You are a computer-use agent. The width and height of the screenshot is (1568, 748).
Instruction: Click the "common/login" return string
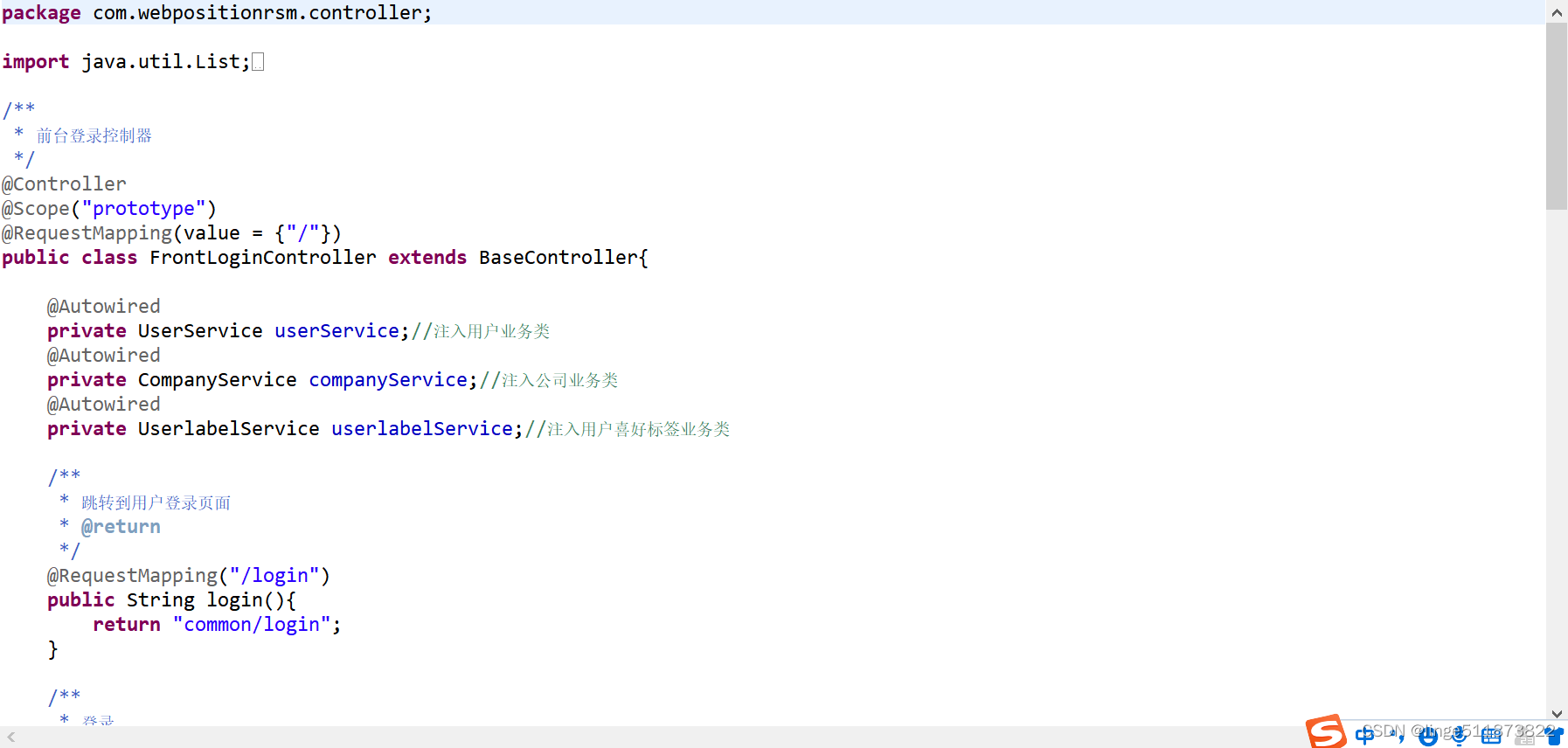(x=252, y=625)
